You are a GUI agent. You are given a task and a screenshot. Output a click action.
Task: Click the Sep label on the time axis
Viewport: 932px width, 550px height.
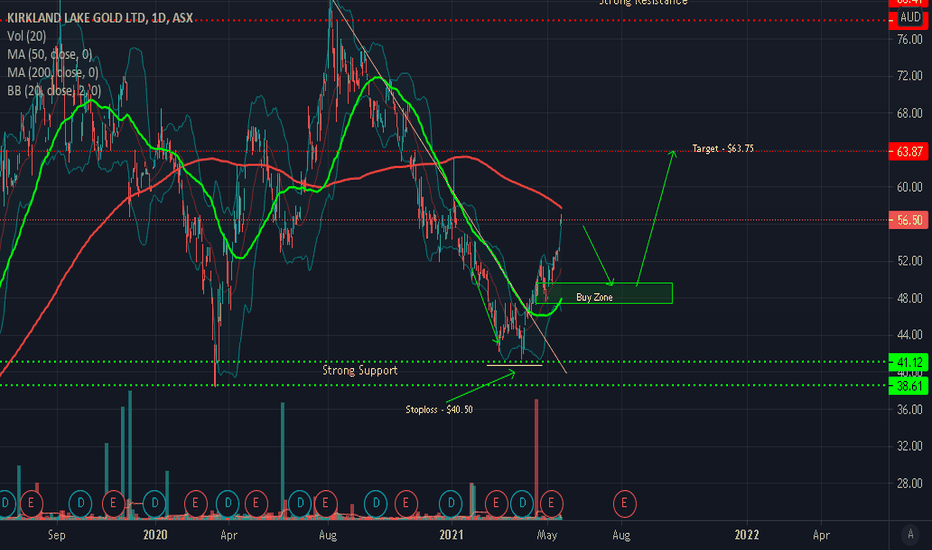coord(56,535)
